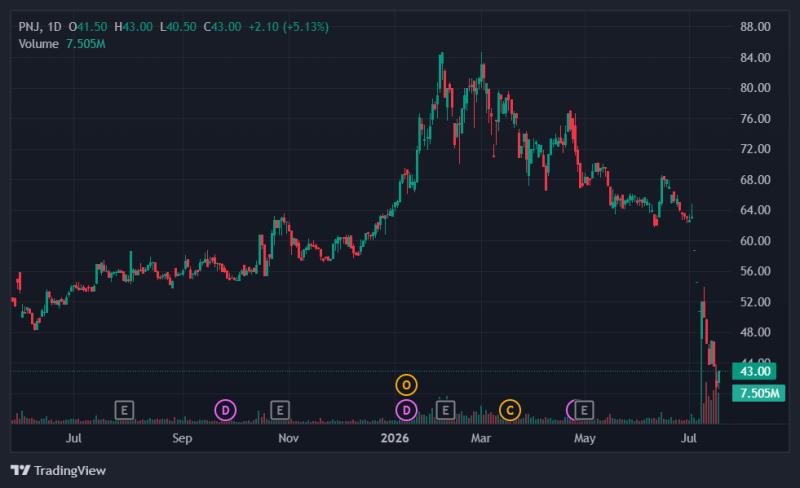Viewport: 800px width, 488px height.
Task: Click the Sep label on time axis
Action: 182,438
